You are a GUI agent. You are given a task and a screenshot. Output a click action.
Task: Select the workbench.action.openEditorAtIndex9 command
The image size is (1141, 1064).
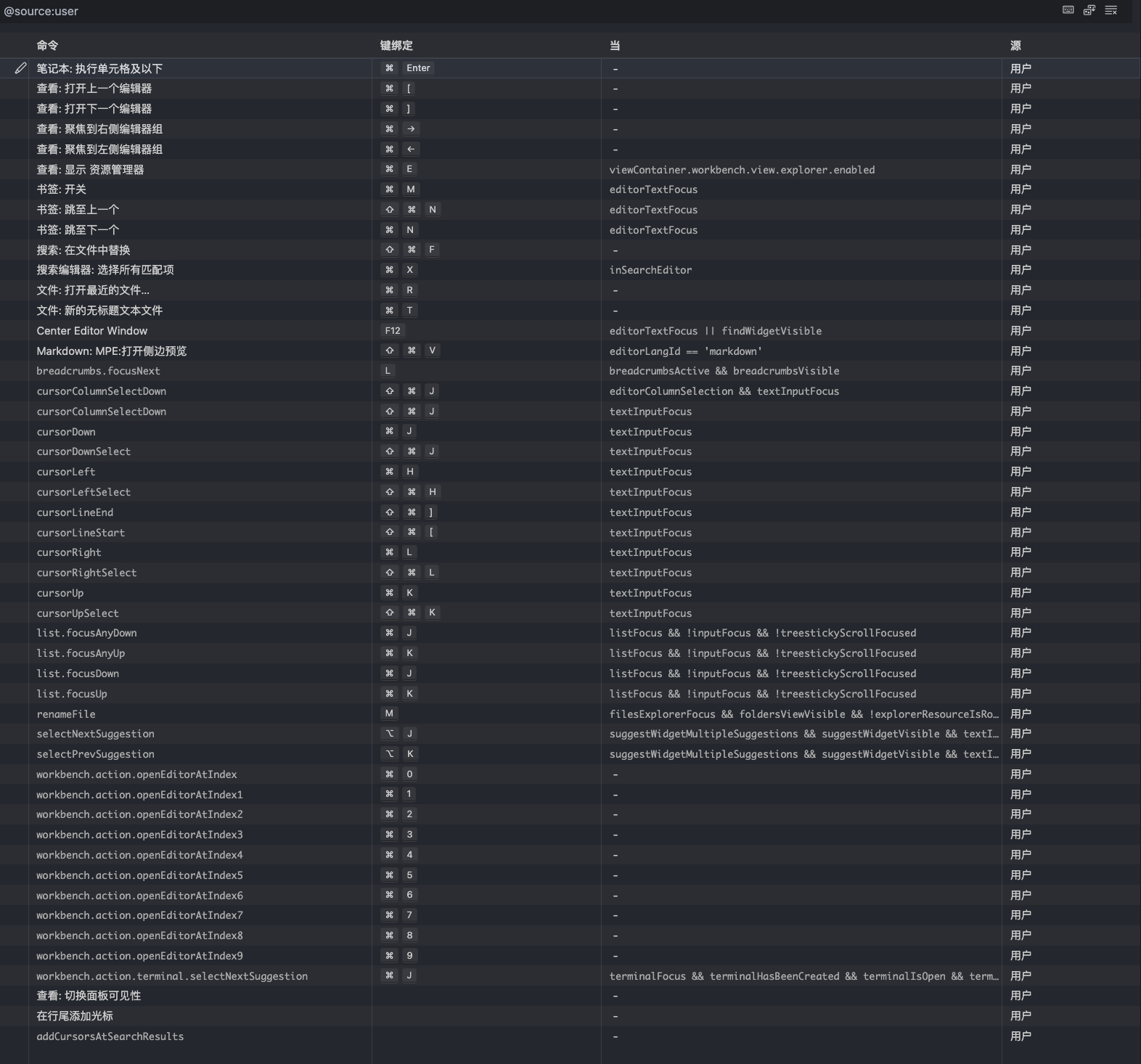click(x=139, y=956)
